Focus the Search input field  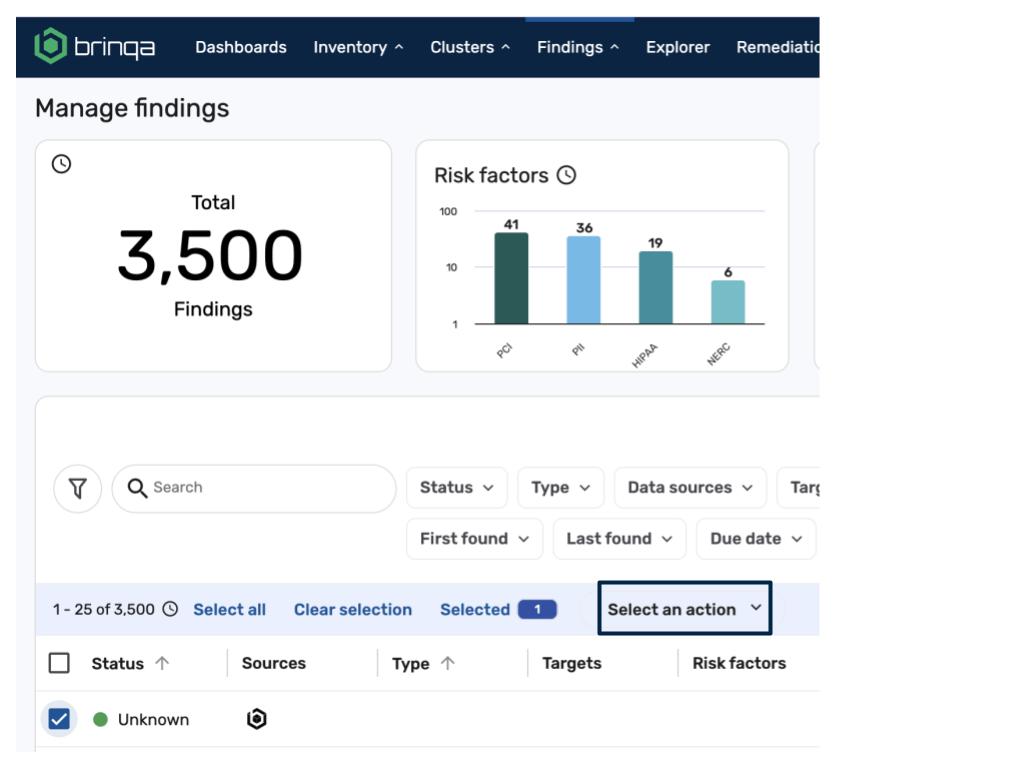pos(253,488)
